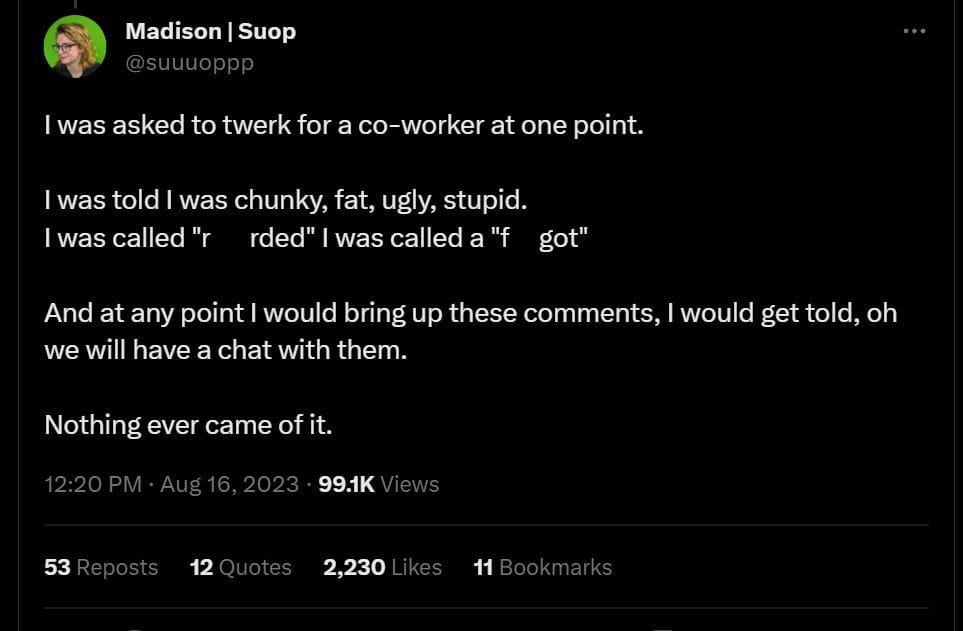Click the word "Bookmarks" label
963x631 pixels.
pos(555,567)
